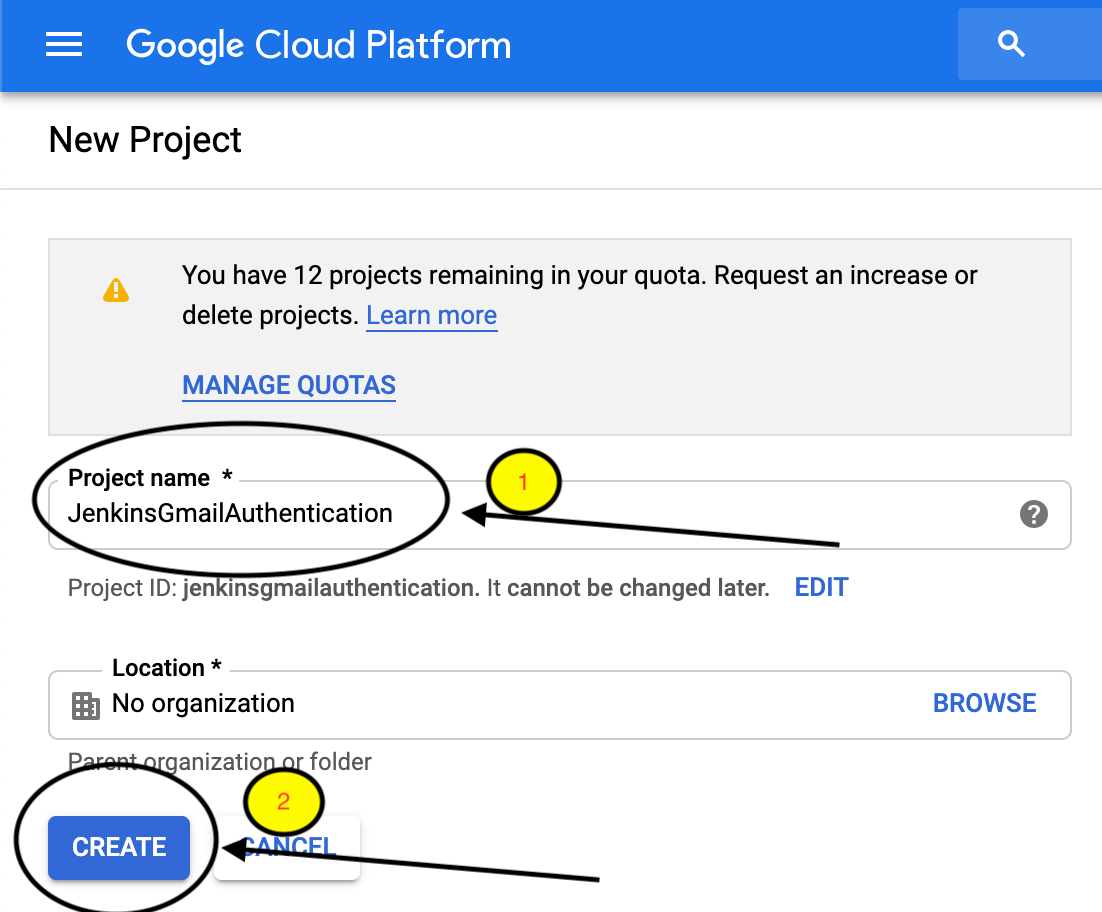Open the hamburger navigation menu
The height and width of the screenshot is (912, 1102).
[64, 45]
